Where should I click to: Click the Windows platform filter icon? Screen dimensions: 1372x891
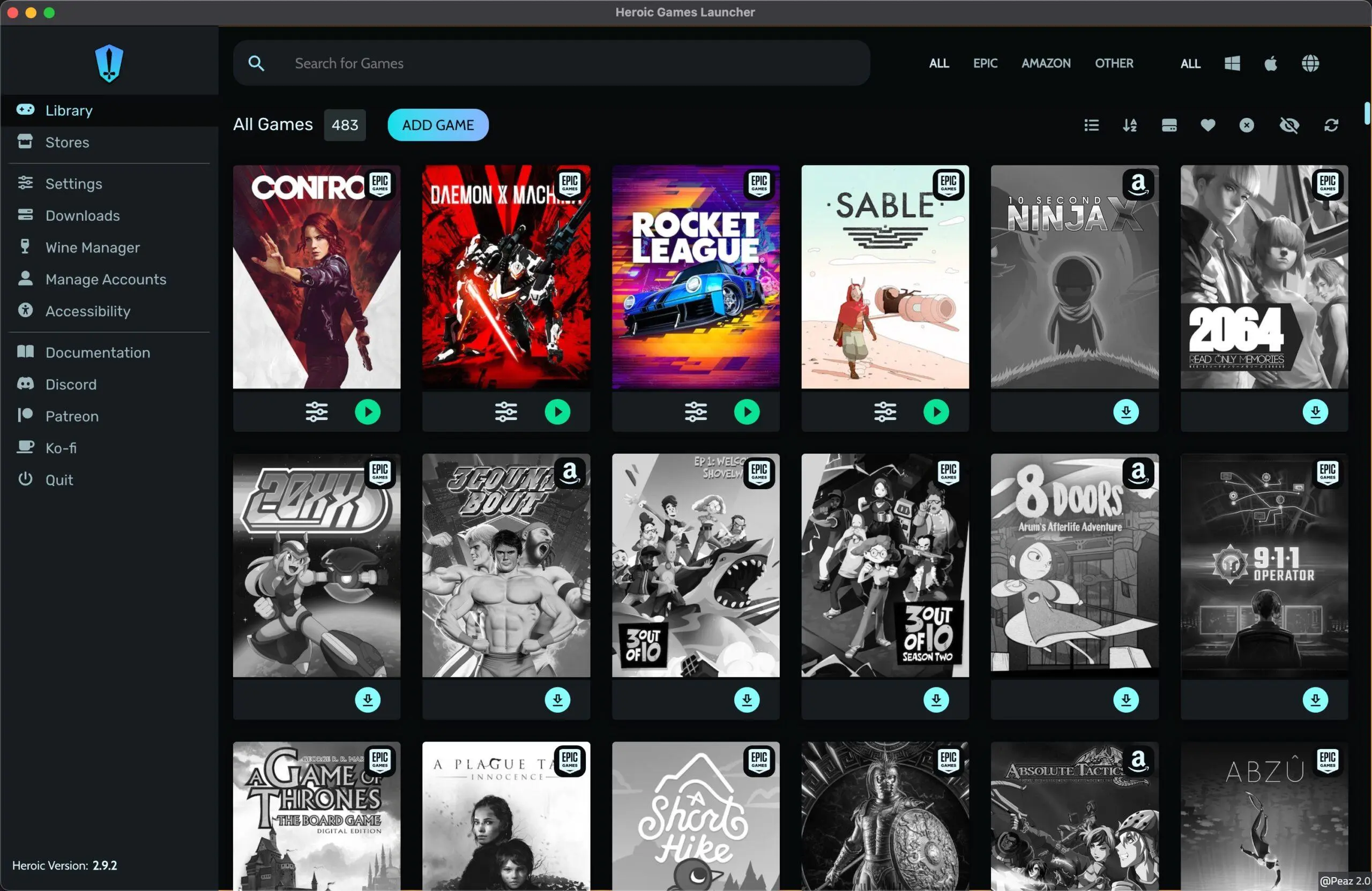click(1232, 63)
